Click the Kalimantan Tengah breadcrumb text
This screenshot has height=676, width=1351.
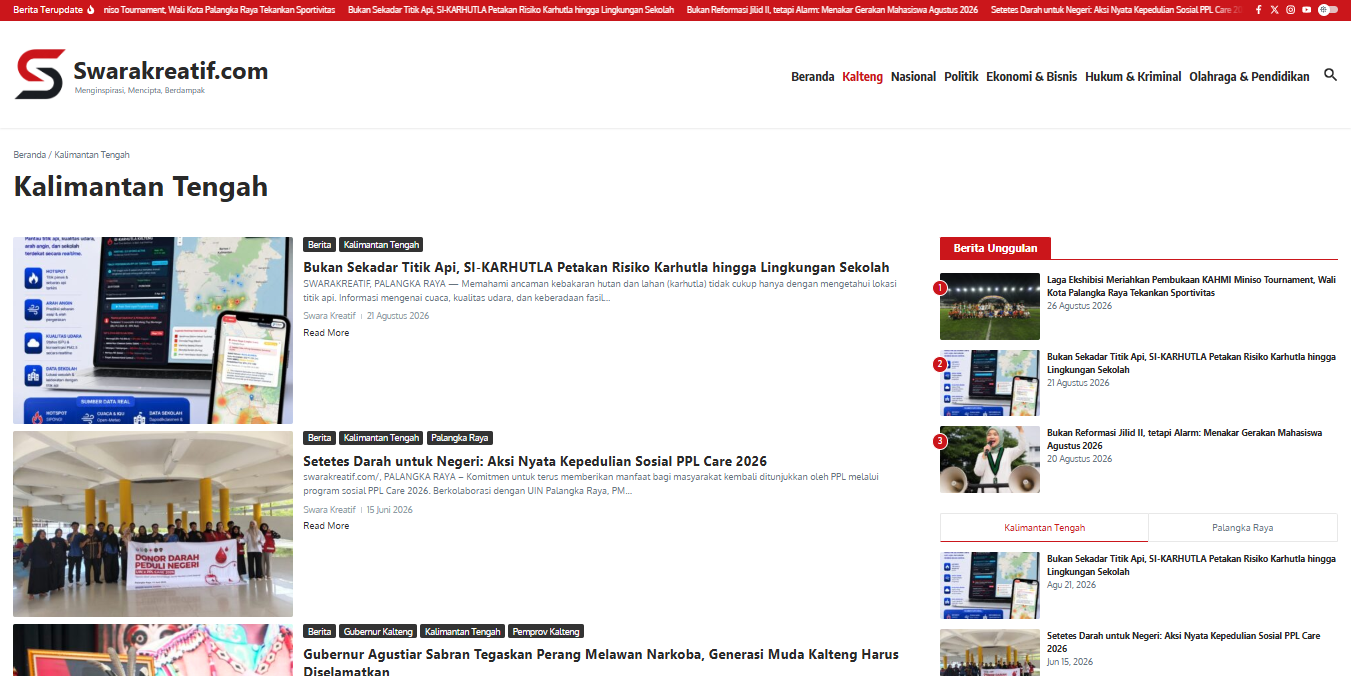coord(92,155)
